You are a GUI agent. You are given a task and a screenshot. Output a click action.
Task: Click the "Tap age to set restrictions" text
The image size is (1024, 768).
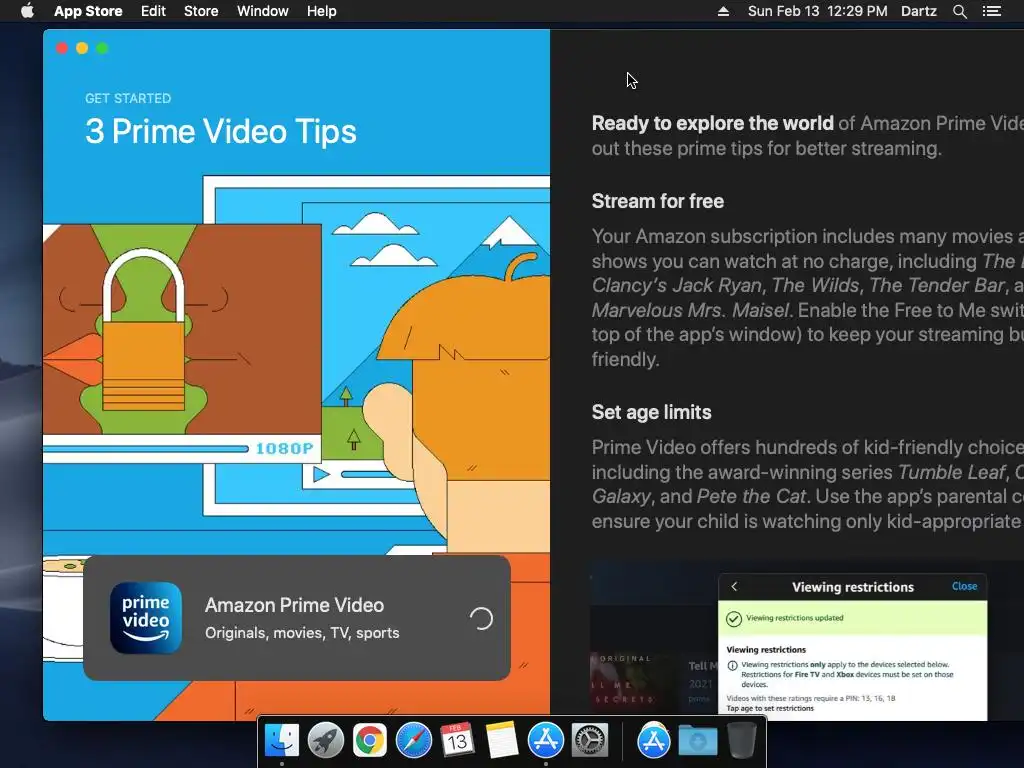point(770,708)
